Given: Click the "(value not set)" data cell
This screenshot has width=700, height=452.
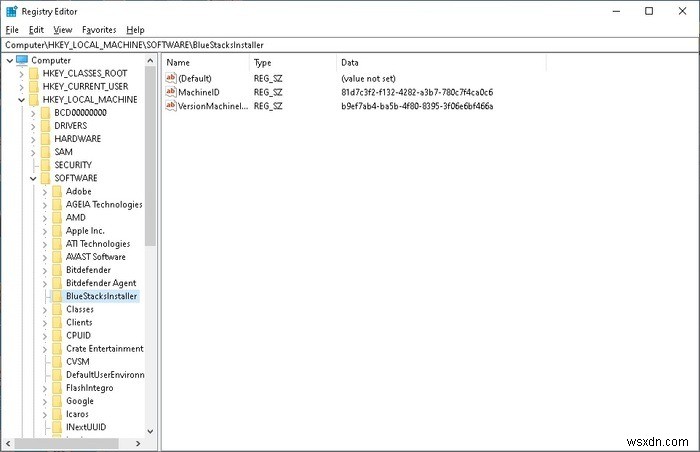Looking at the screenshot, I should tap(368, 79).
